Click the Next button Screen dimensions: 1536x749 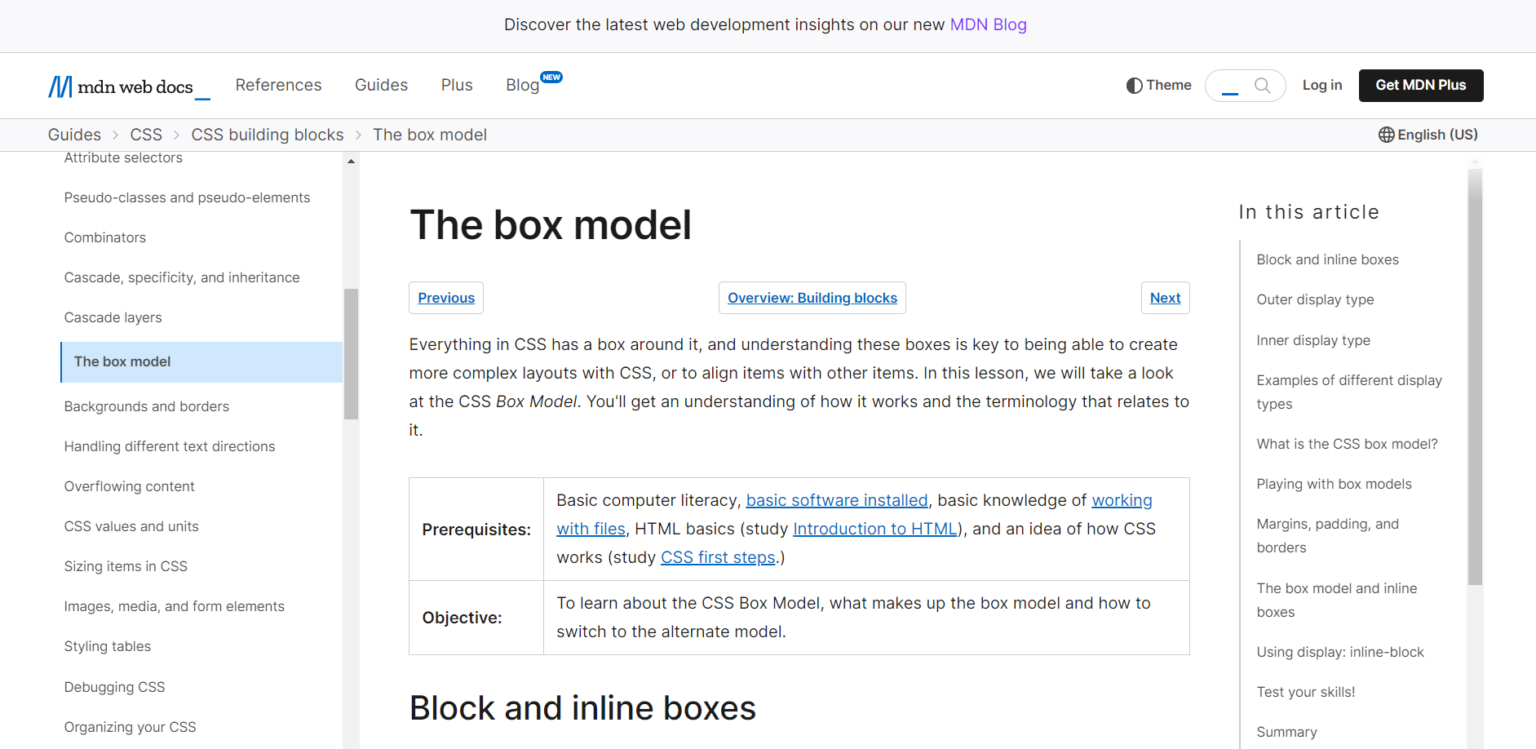click(x=1165, y=297)
